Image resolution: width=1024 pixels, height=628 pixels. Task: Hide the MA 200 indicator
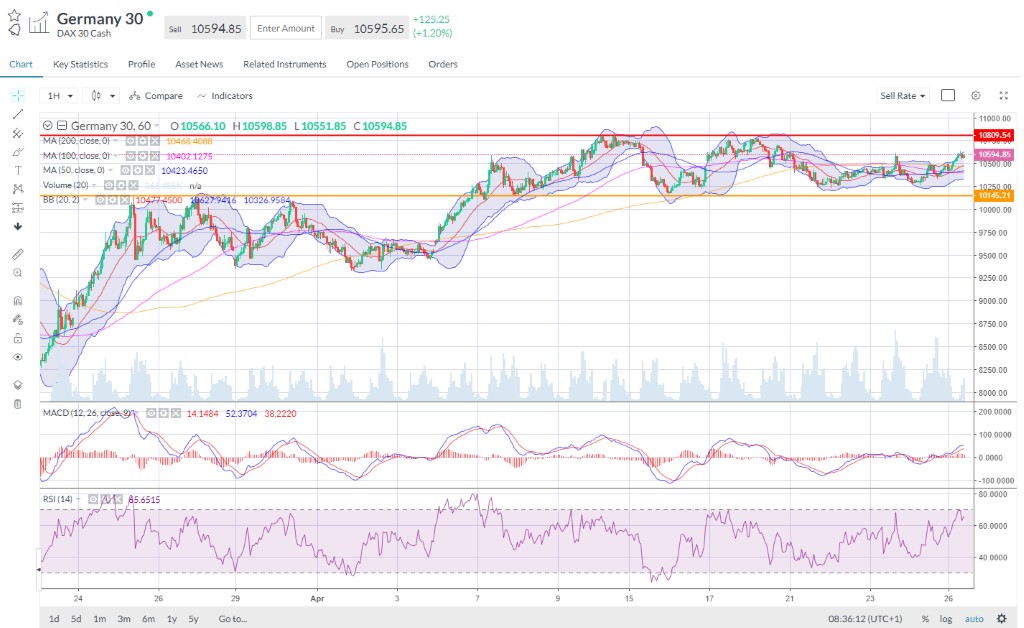[x=131, y=141]
